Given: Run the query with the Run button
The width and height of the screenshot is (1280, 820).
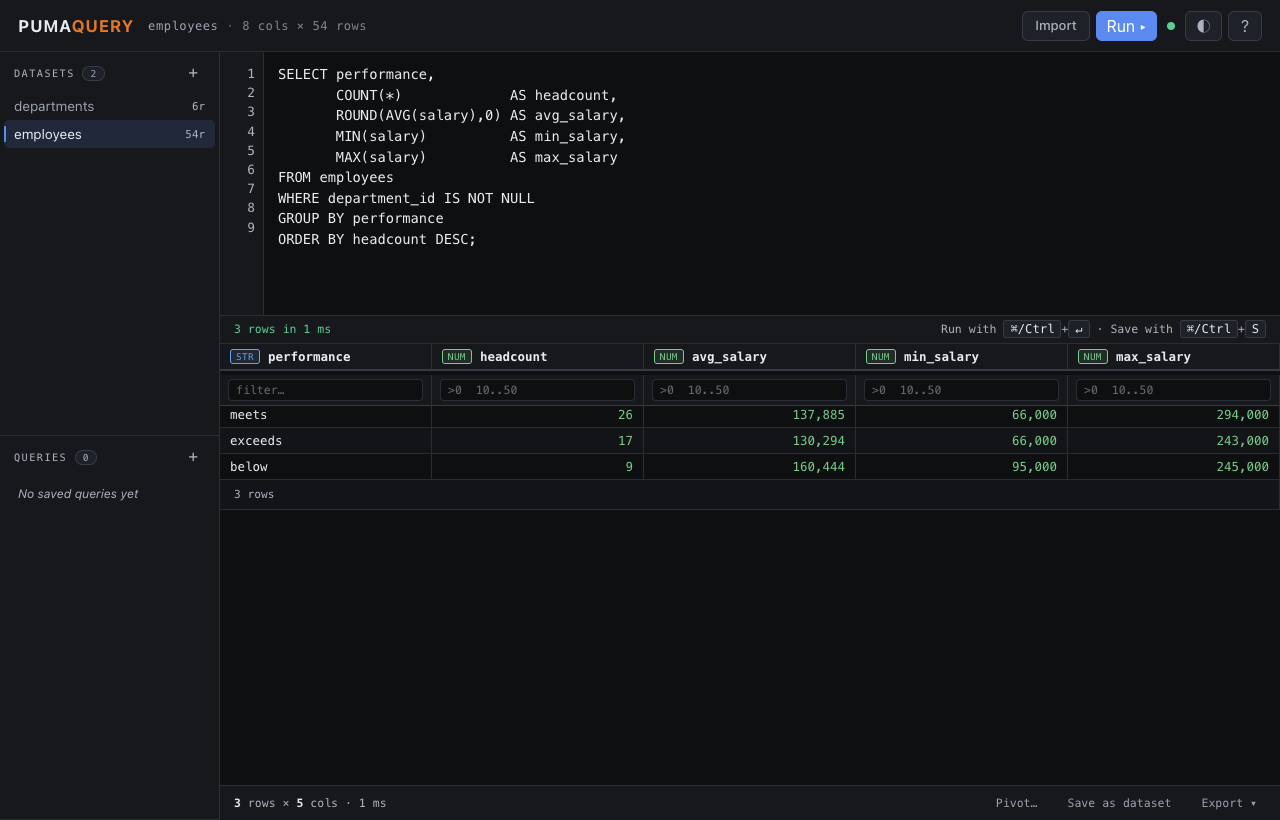Looking at the screenshot, I should tap(1126, 26).
